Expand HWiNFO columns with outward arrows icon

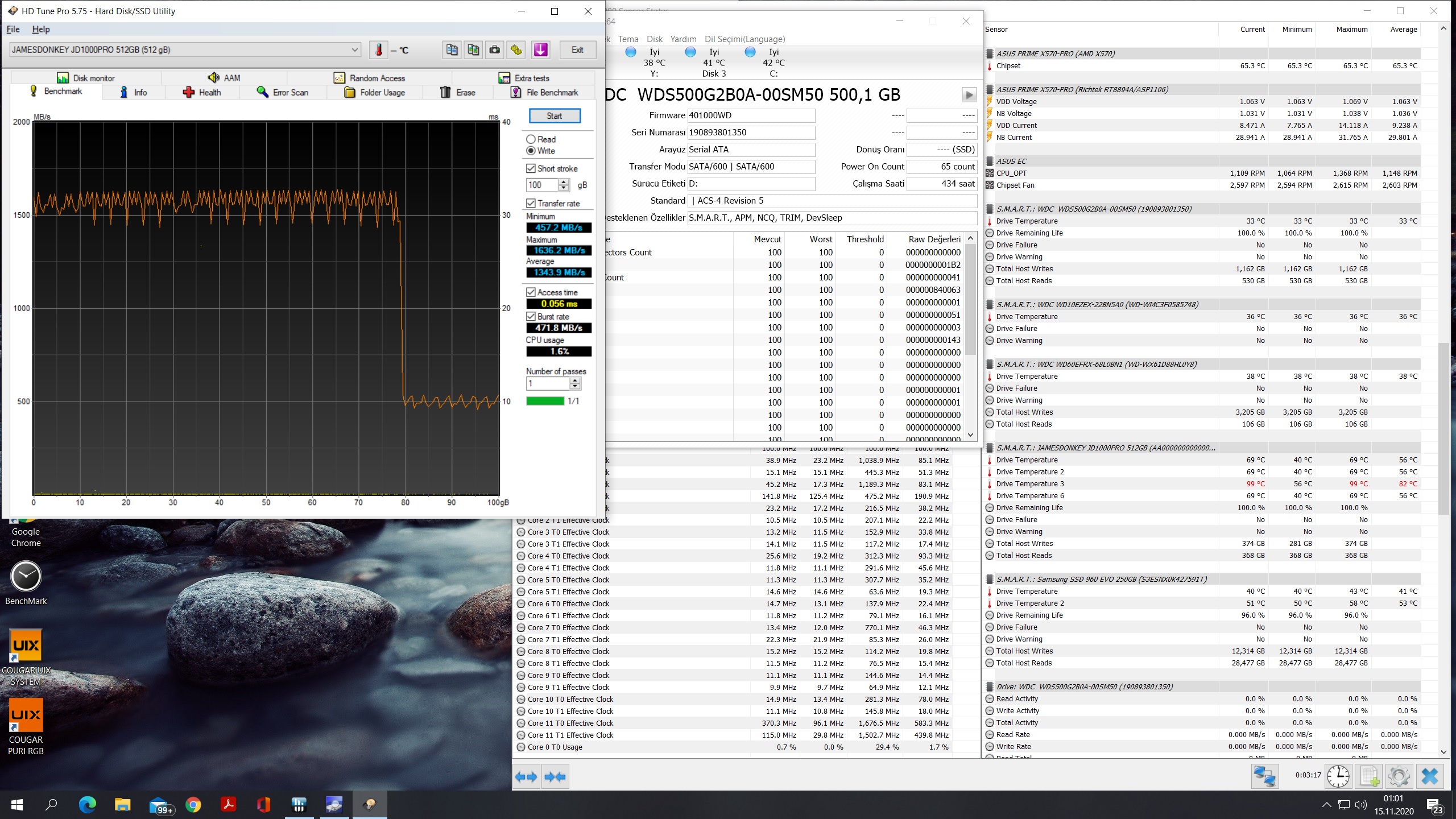pyautogui.click(x=526, y=777)
